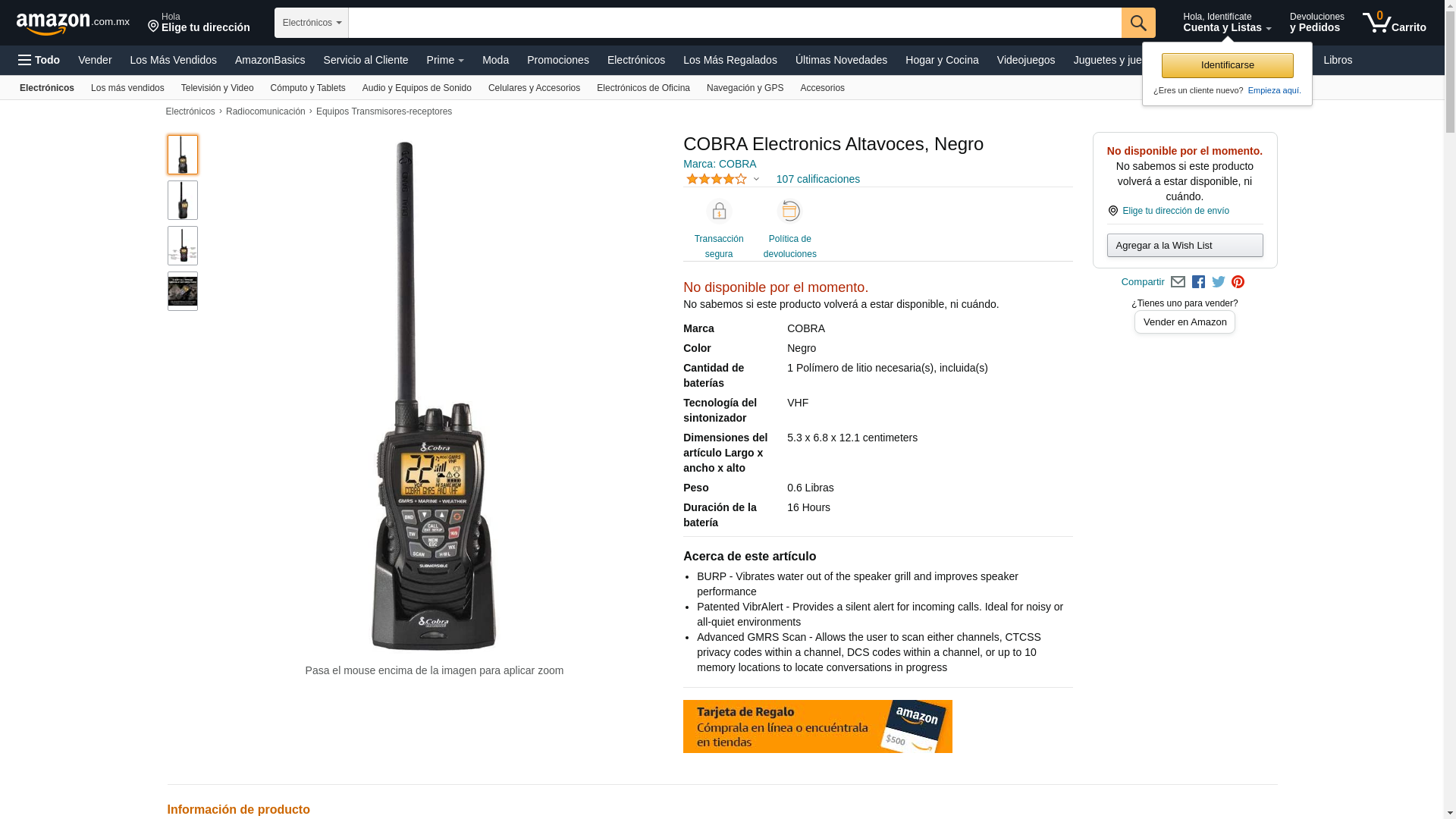Click inside the search input field
The height and width of the screenshot is (819, 1456).
735,23
